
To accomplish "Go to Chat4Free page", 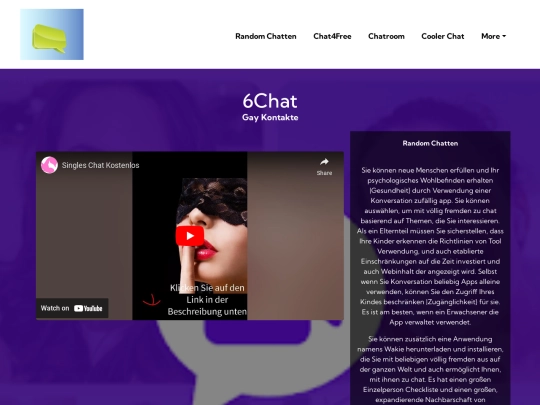I will click(332, 36).
